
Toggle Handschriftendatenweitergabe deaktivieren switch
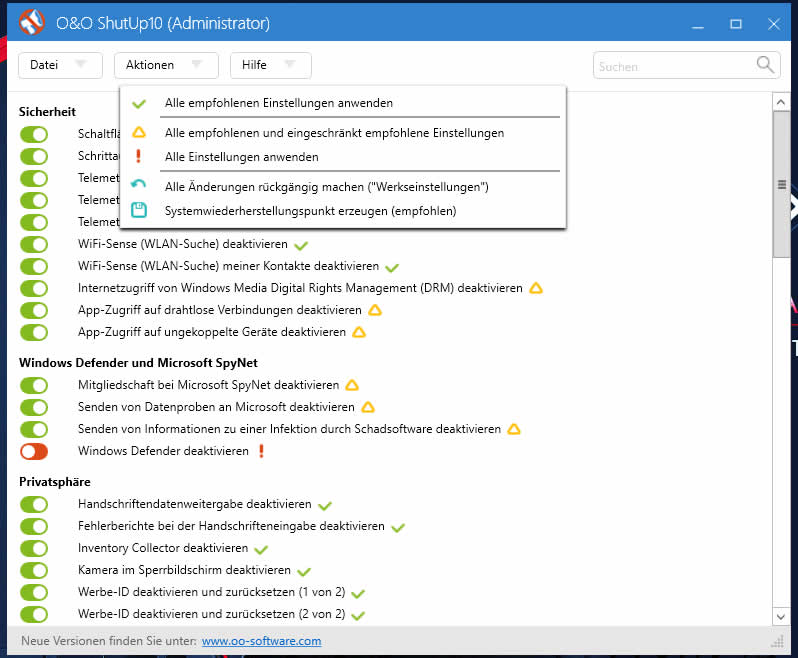click(34, 504)
